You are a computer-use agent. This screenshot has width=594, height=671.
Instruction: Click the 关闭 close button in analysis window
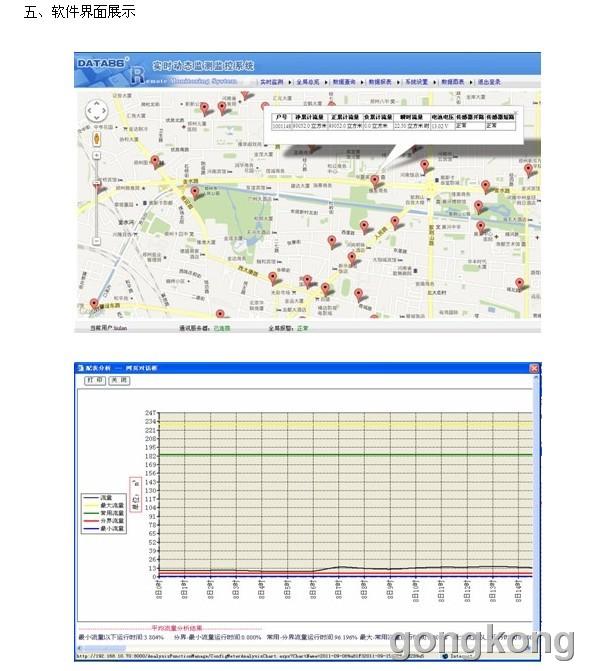pyautogui.click(x=119, y=380)
